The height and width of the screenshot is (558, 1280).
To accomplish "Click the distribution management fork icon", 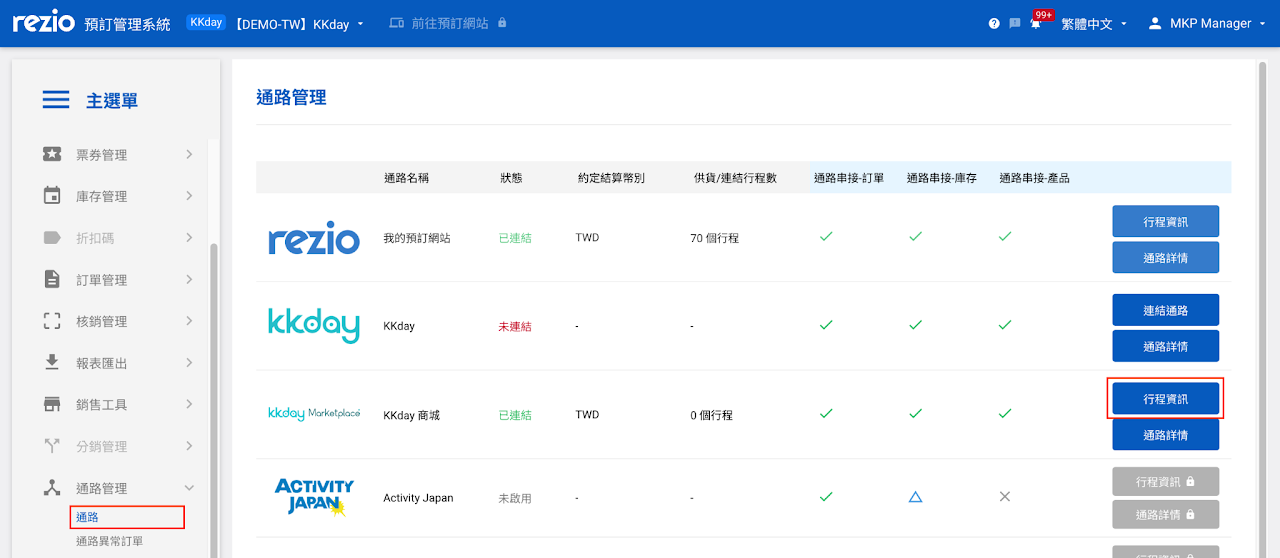I will tap(52, 446).
